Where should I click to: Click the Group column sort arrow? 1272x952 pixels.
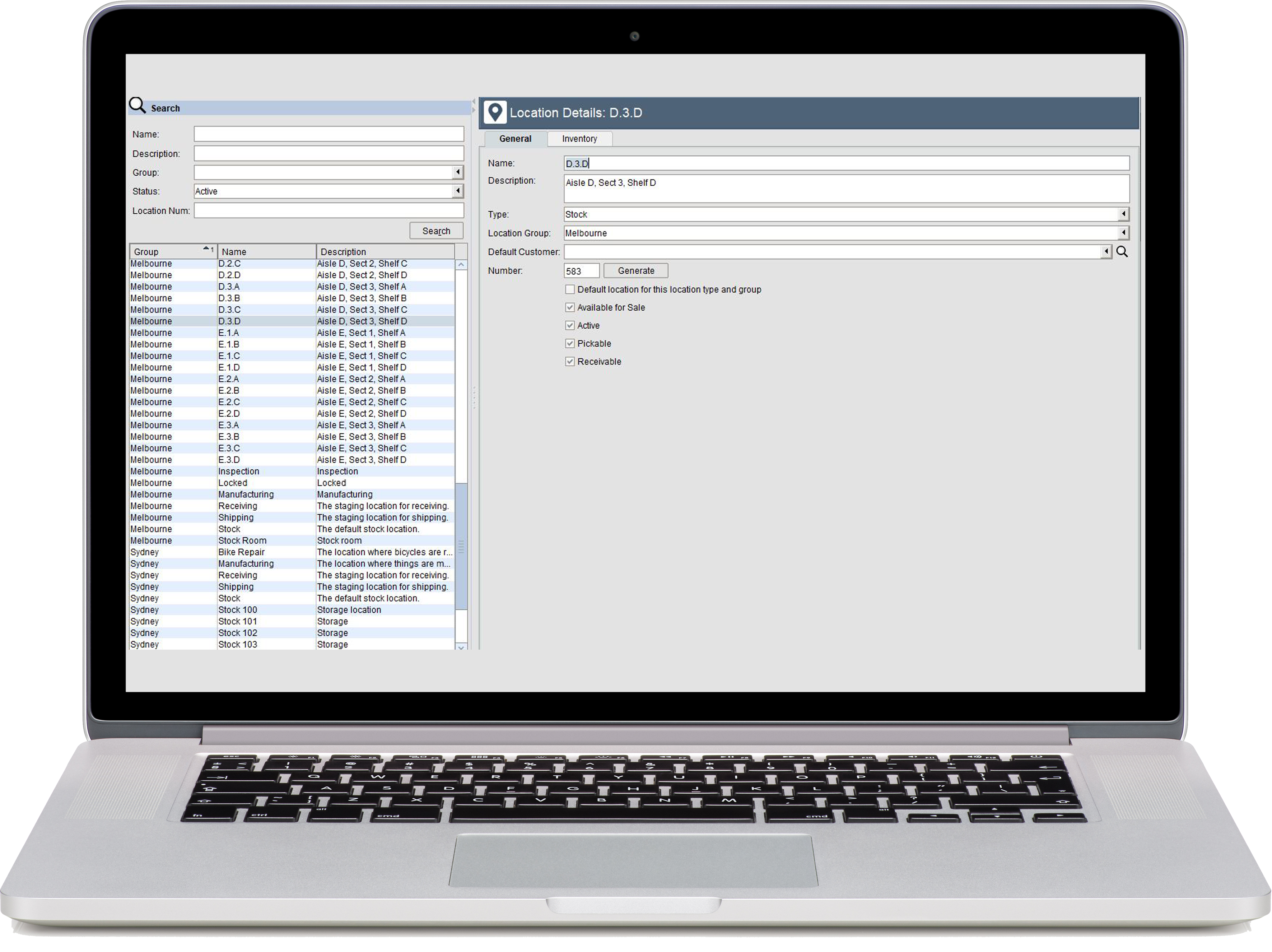(206, 249)
